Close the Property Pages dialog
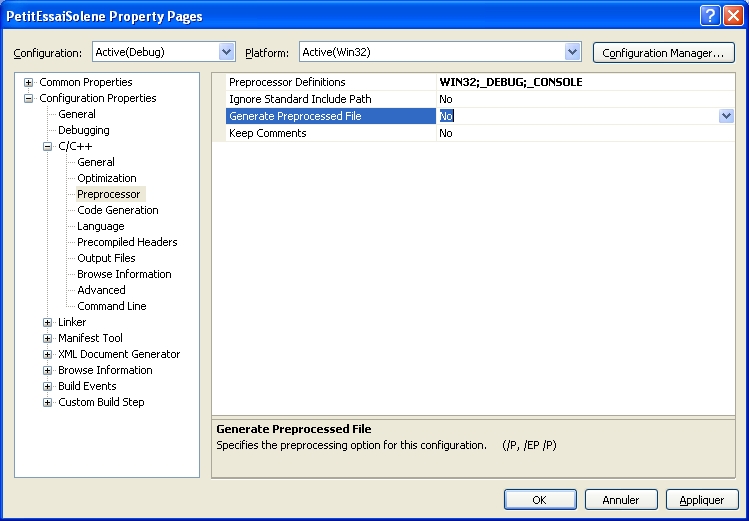The width and height of the screenshot is (749, 521). point(733,16)
